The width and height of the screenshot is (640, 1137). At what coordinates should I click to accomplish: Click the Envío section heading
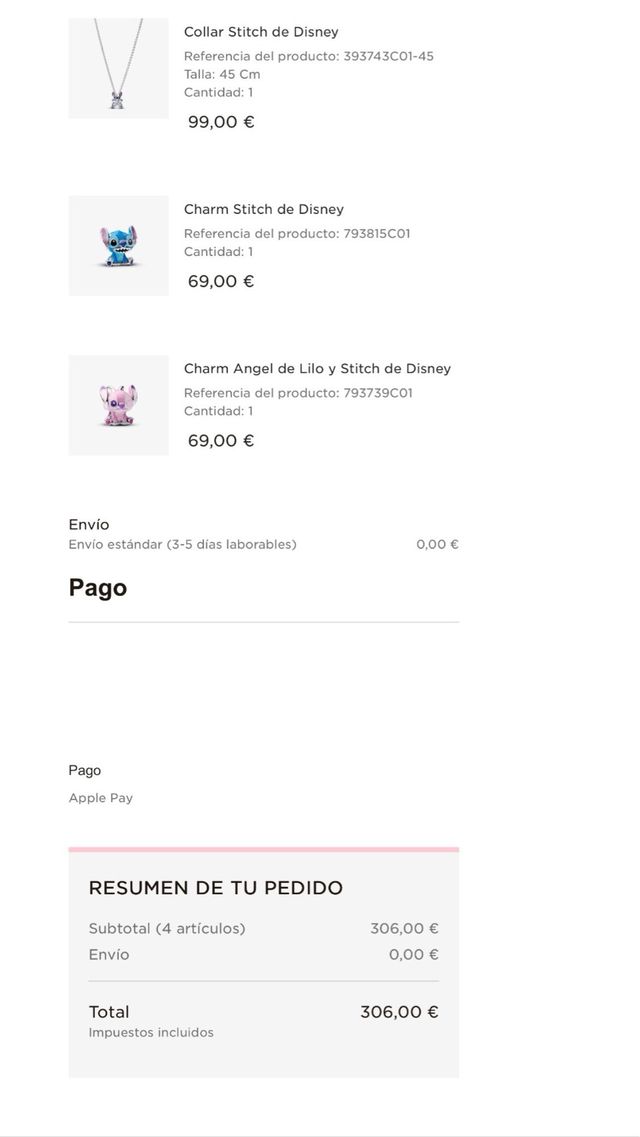coord(89,525)
